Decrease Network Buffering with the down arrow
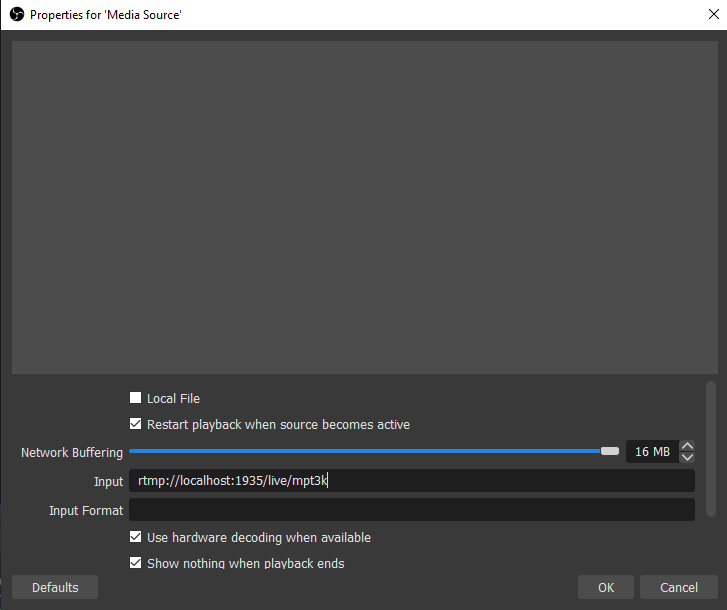Image resolution: width=727 pixels, height=610 pixels. [x=687, y=458]
